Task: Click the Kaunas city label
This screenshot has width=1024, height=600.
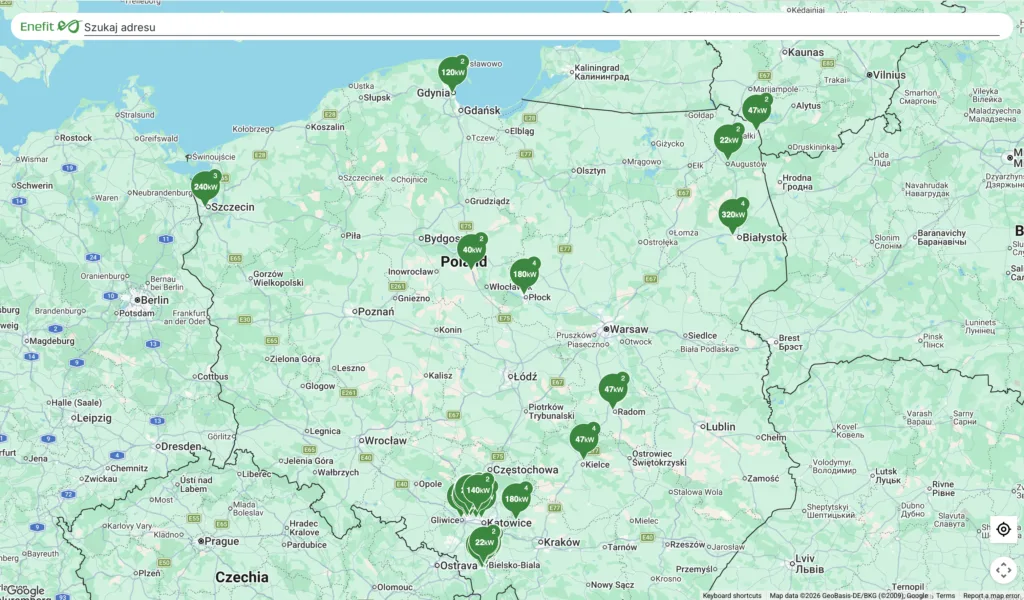Action: [806, 52]
